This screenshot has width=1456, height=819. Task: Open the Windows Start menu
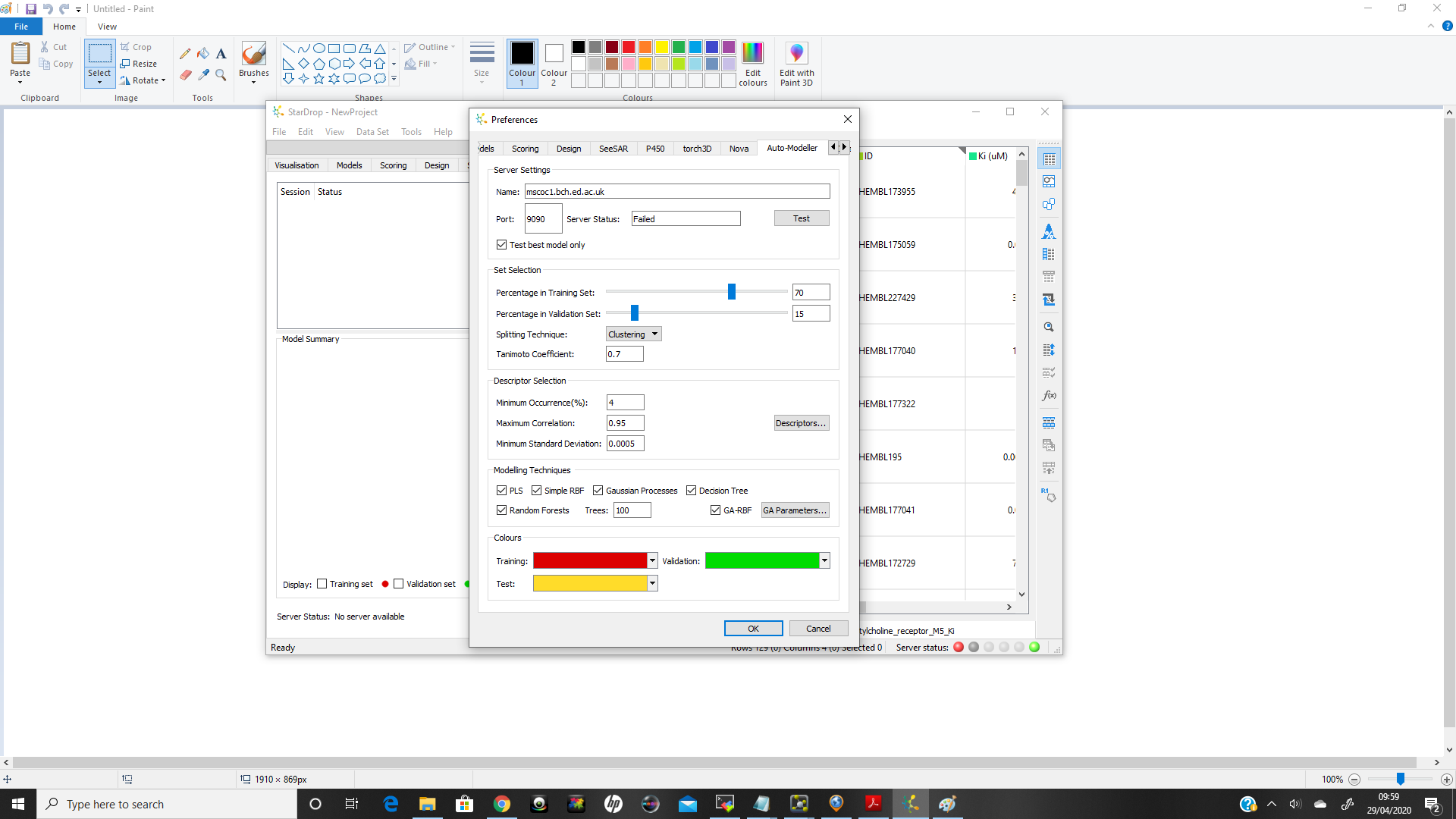[18, 804]
